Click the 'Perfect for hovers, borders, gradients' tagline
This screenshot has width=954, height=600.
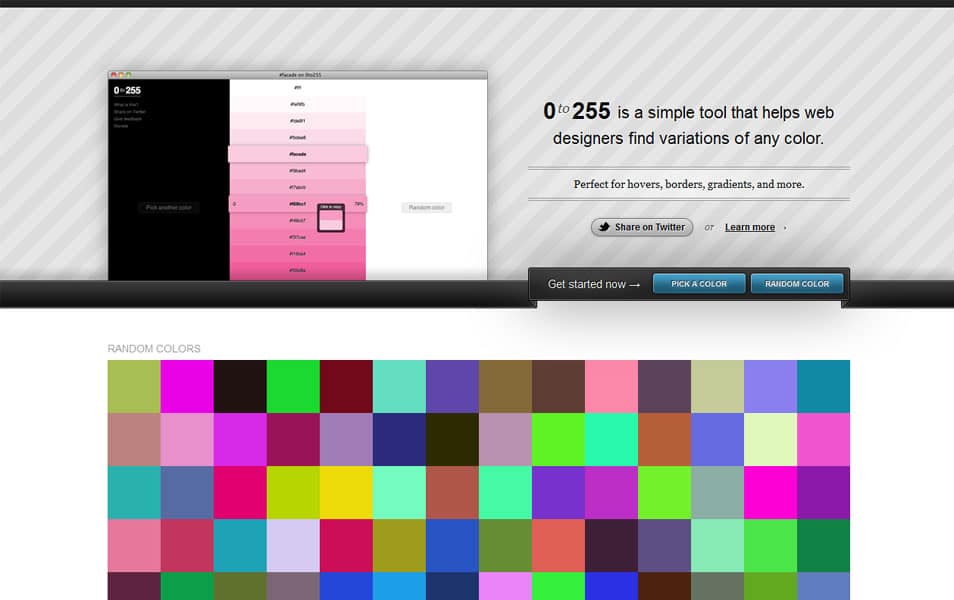689,184
